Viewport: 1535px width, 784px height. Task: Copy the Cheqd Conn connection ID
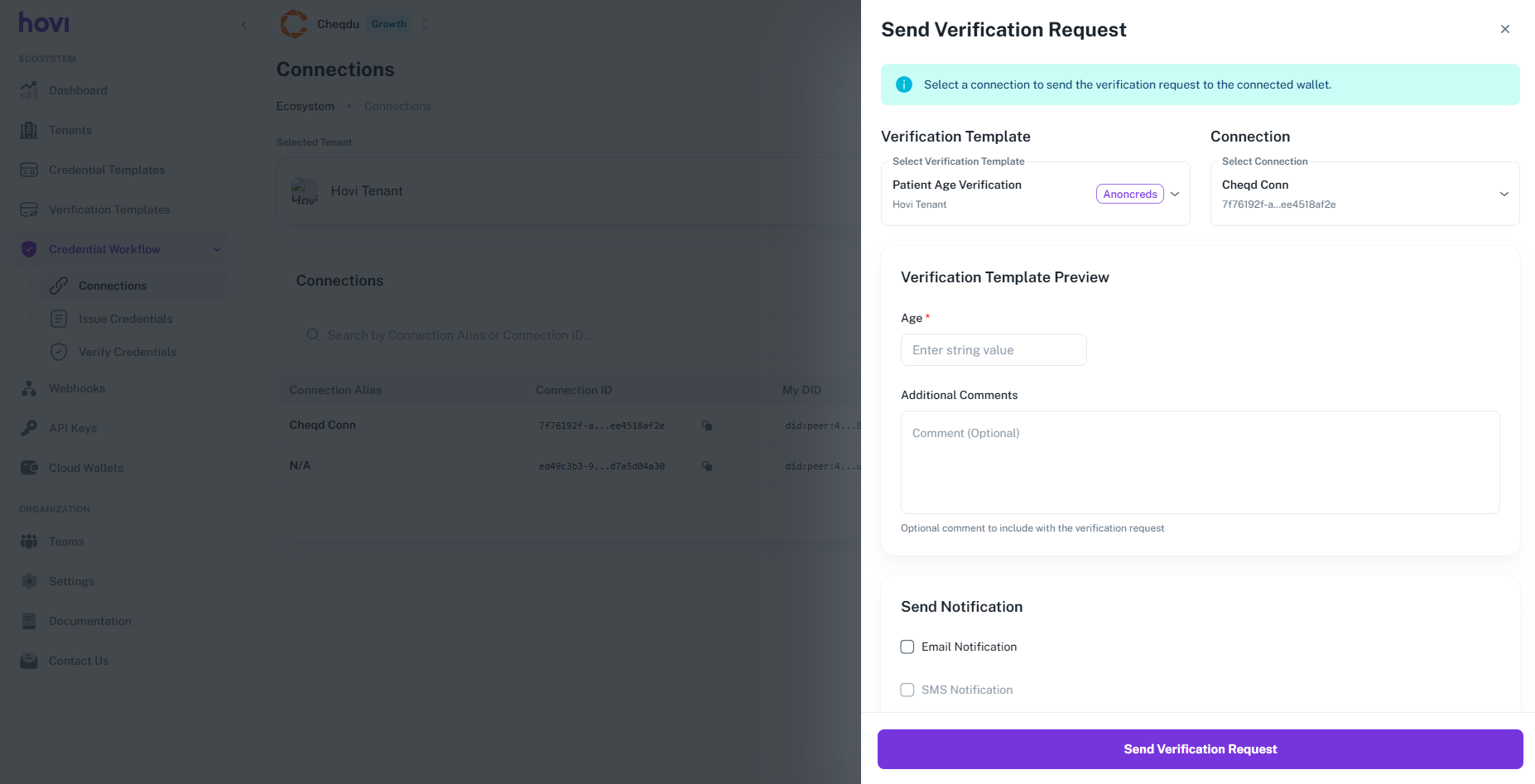(x=707, y=426)
